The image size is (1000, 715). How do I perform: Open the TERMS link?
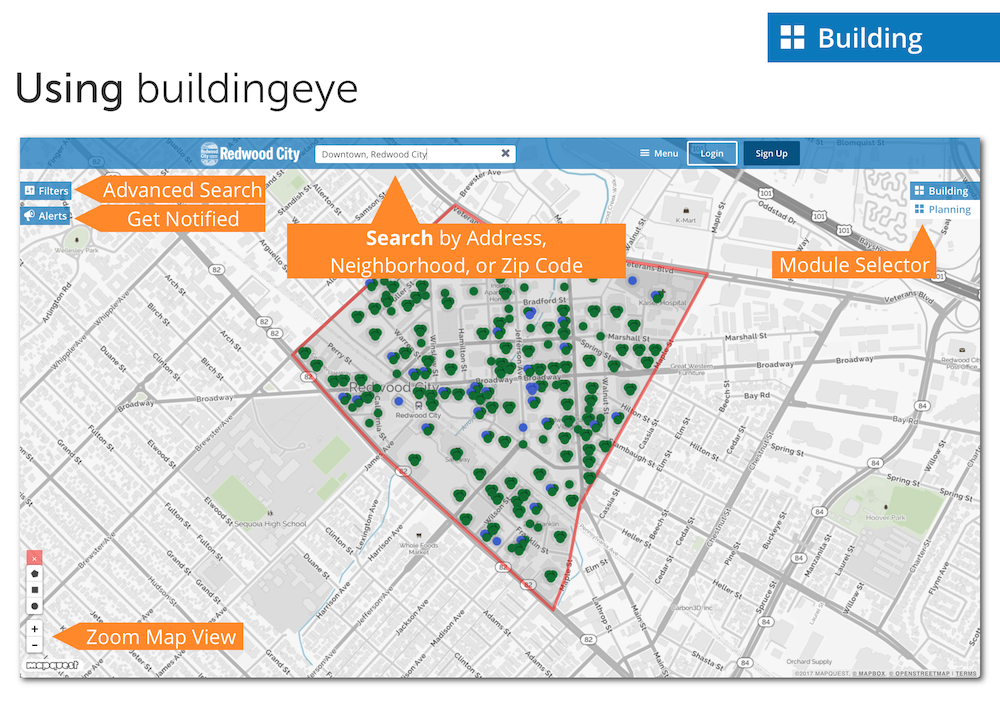coord(966,674)
